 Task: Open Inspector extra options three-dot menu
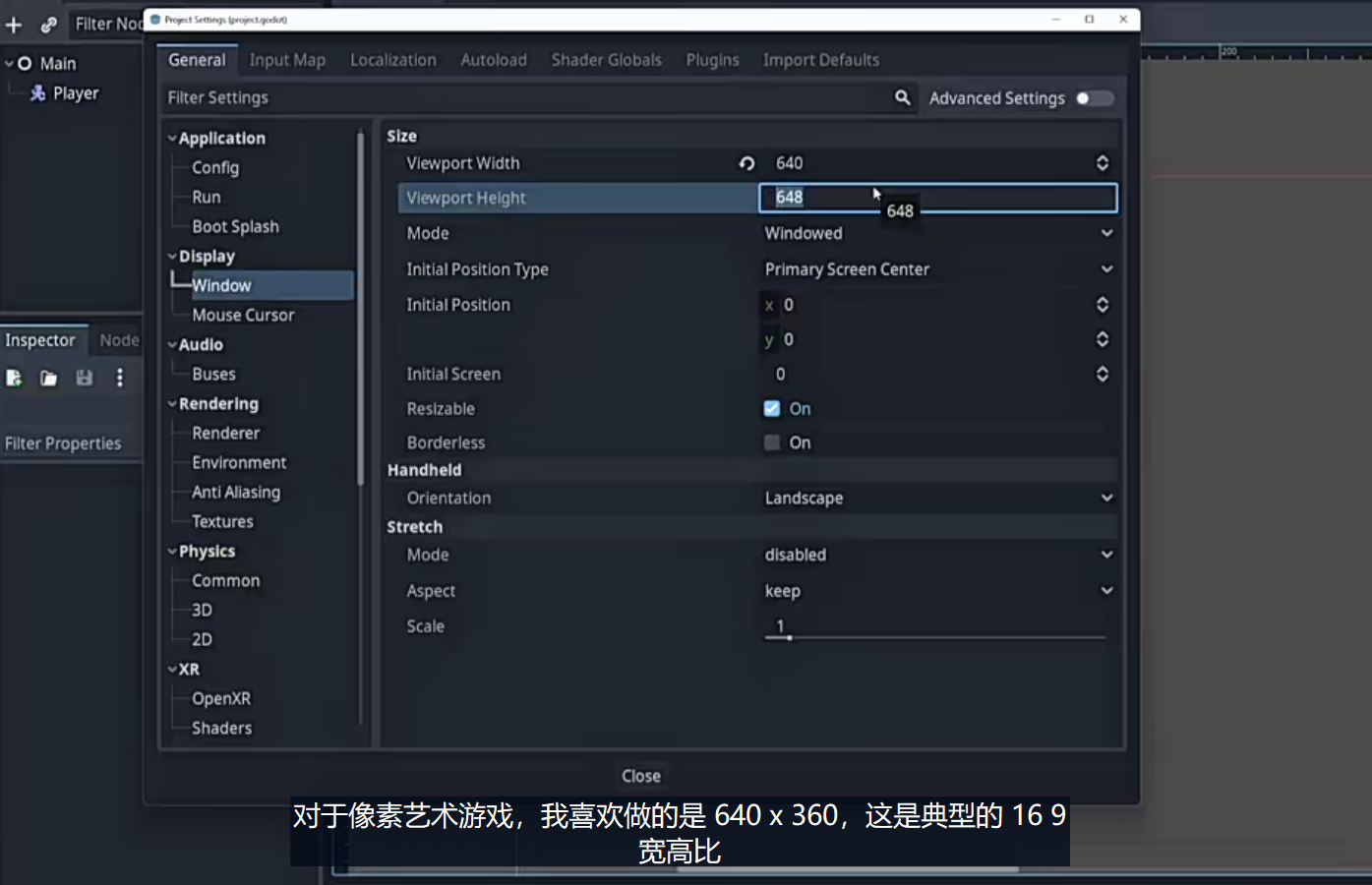click(120, 378)
